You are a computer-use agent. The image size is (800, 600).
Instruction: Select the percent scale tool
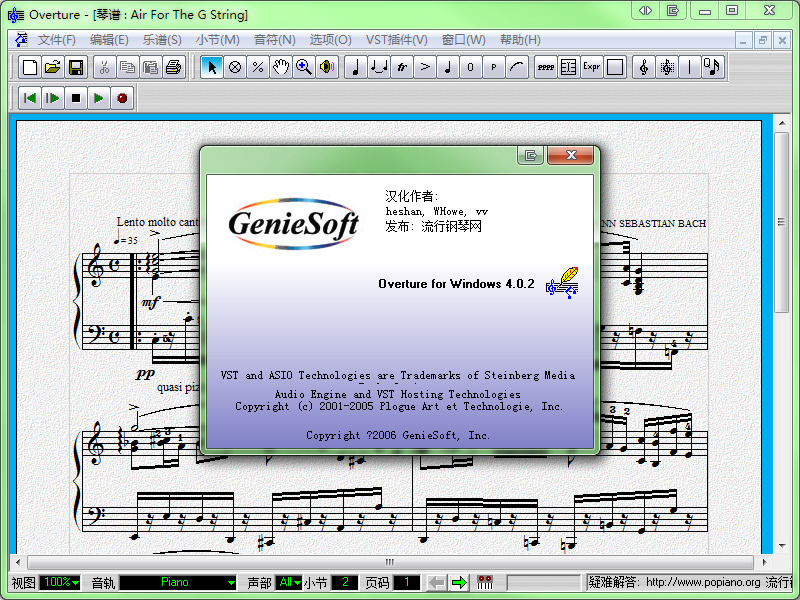258,67
